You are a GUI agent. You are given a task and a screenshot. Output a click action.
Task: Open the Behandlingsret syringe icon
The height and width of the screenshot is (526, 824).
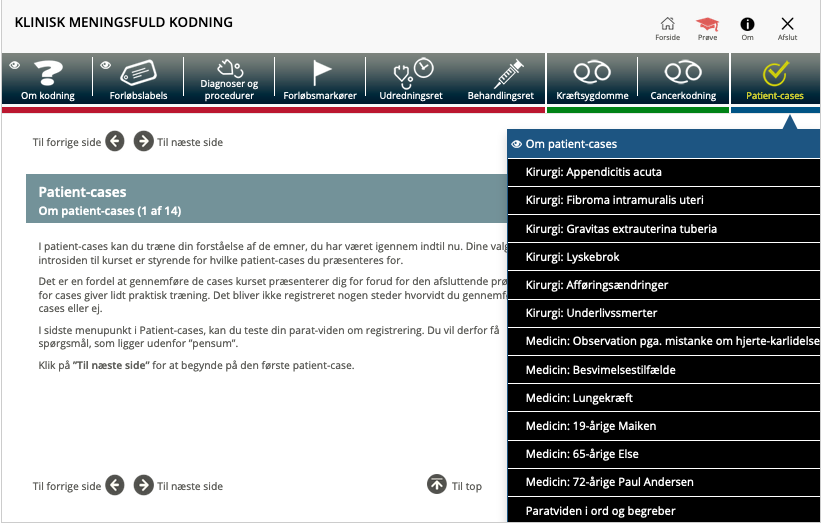point(508,74)
